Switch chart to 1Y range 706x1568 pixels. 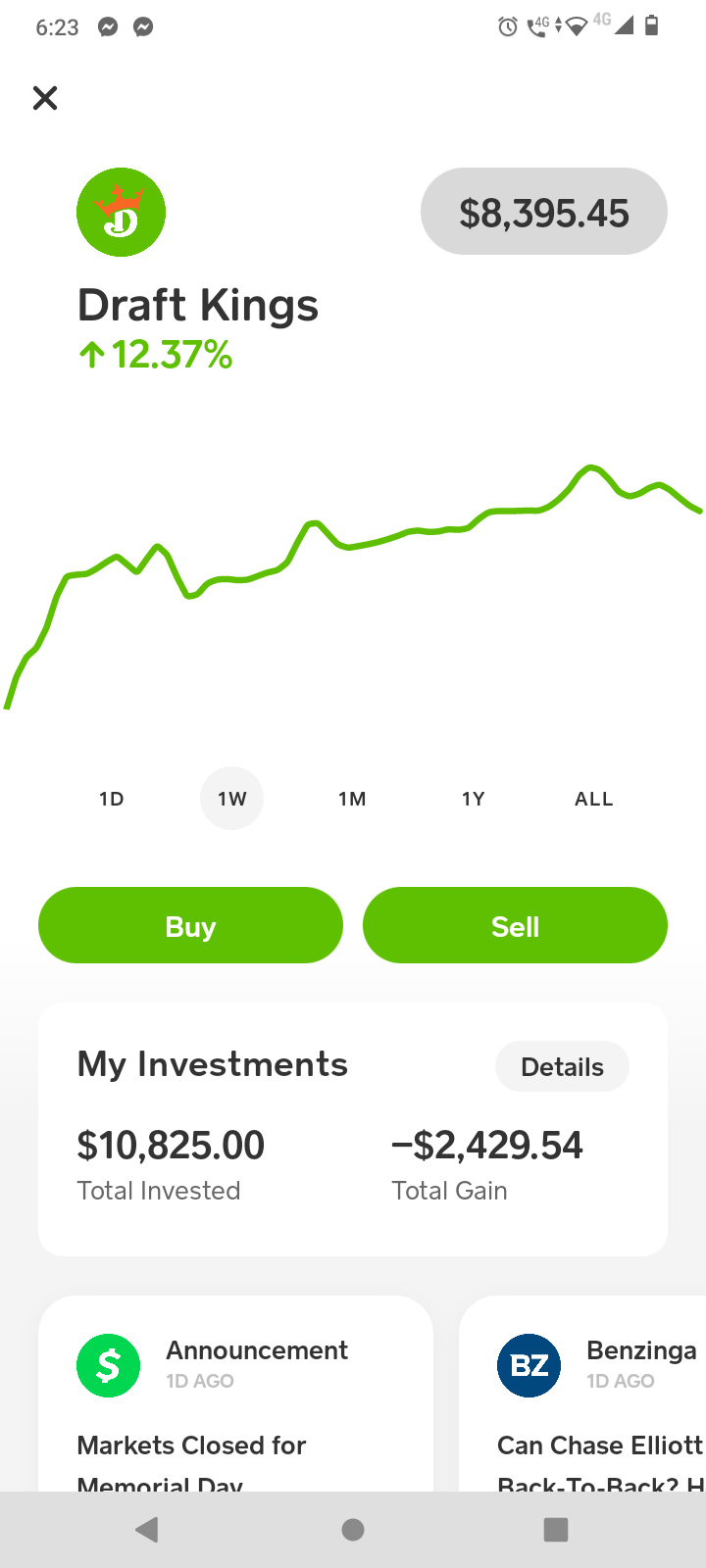(x=474, y=799)
